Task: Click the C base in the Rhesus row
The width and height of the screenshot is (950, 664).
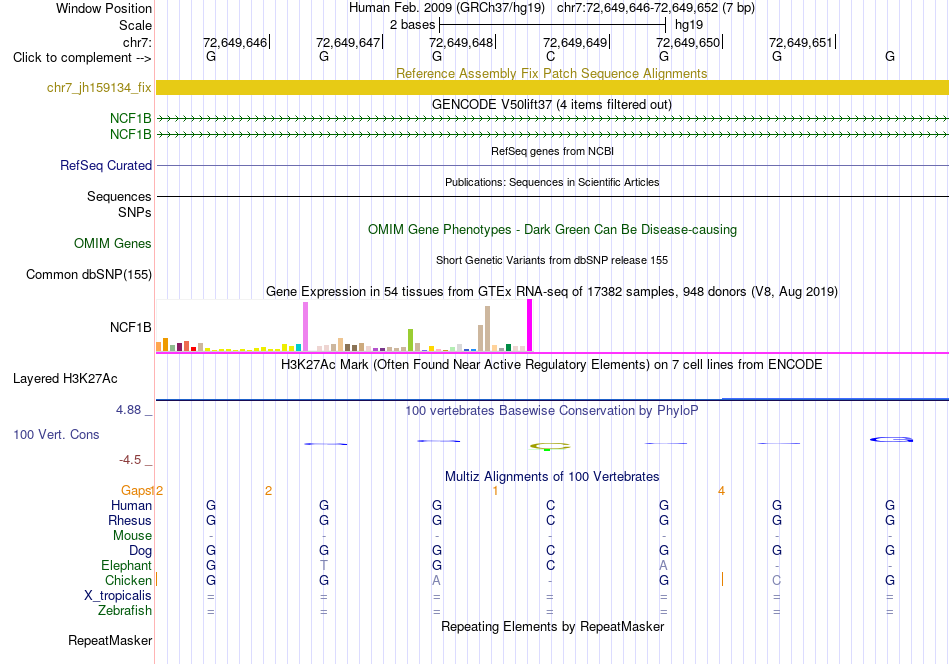Action: [x=550, y=520]
